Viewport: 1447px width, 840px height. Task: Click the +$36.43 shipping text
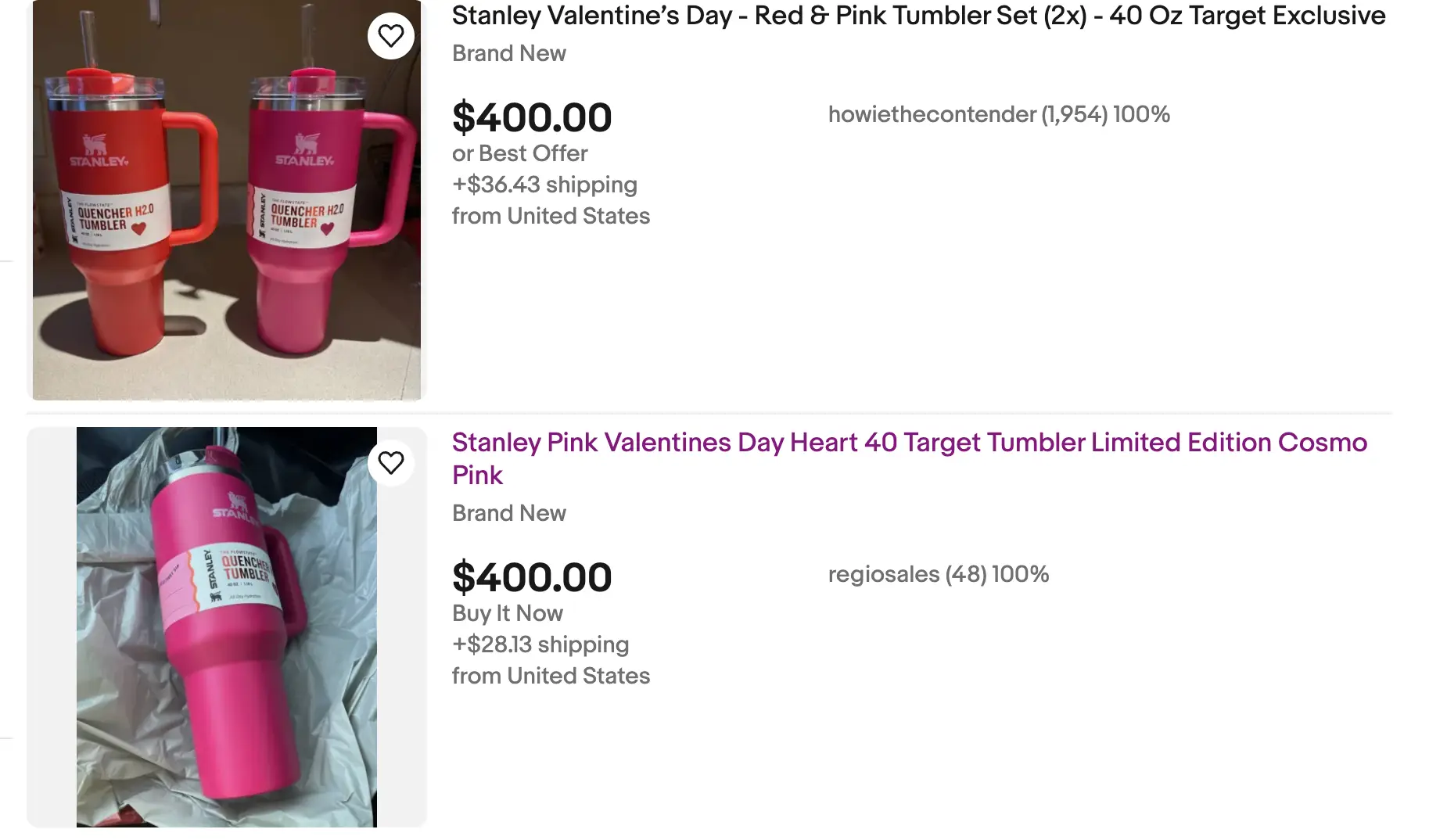pyautogui.click(x=544, y=185)
